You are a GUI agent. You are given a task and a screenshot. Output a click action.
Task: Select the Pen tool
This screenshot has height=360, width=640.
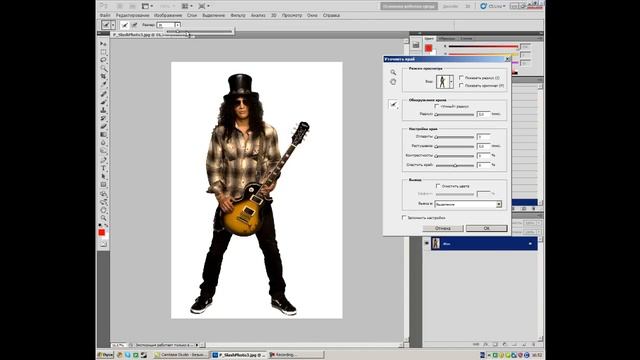103,160
